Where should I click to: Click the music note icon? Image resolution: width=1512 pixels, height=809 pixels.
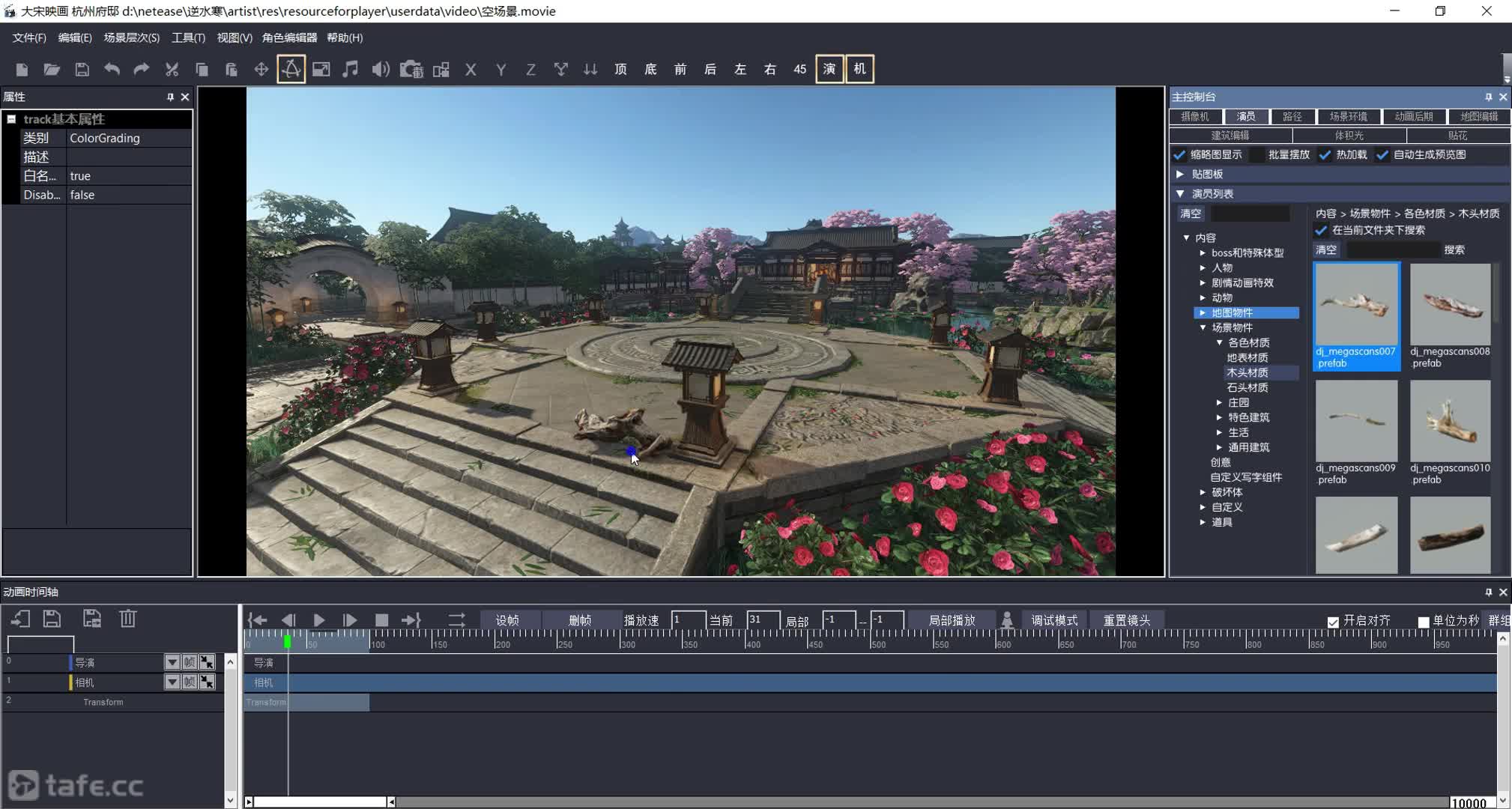tap(350, 70)
